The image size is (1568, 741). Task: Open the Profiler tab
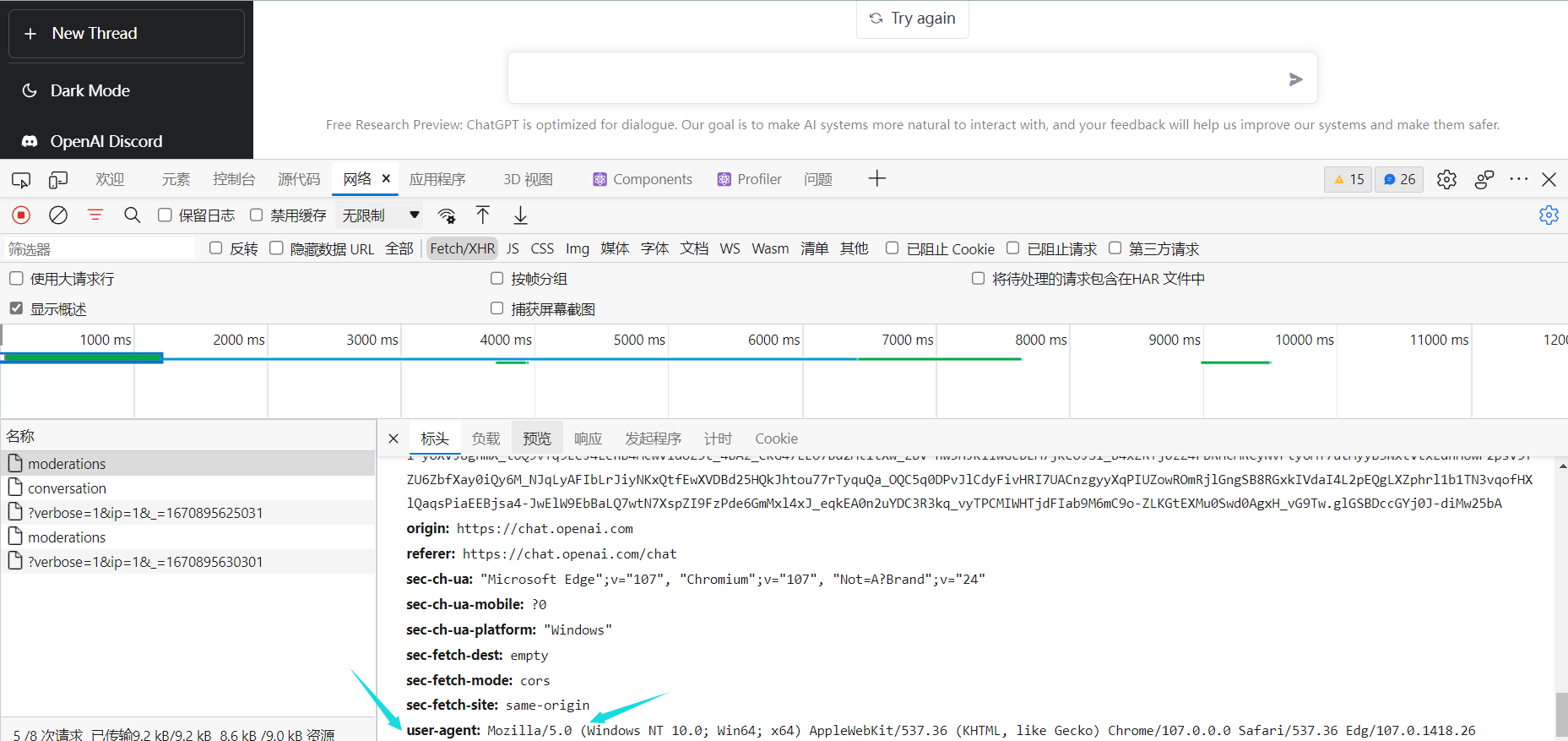(x=749, y=179)
